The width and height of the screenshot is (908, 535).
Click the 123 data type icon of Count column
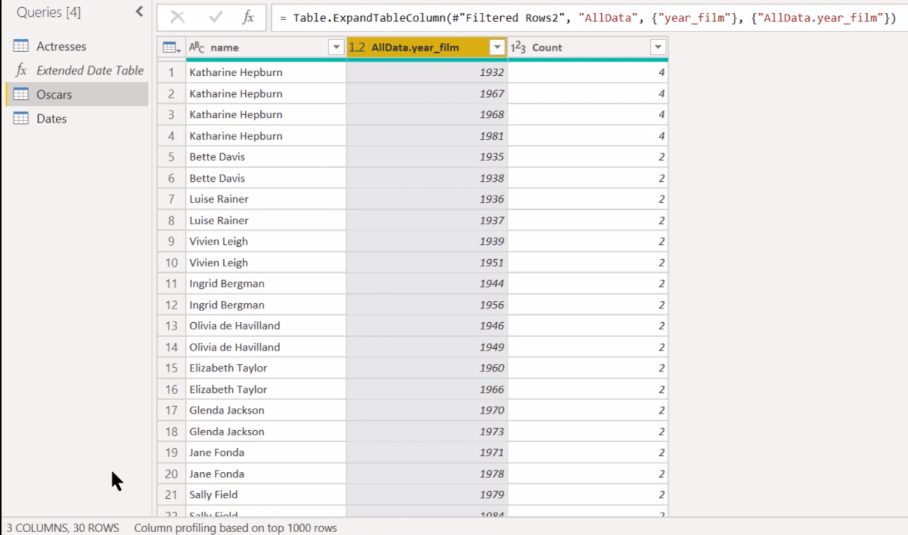click(518, 47)
